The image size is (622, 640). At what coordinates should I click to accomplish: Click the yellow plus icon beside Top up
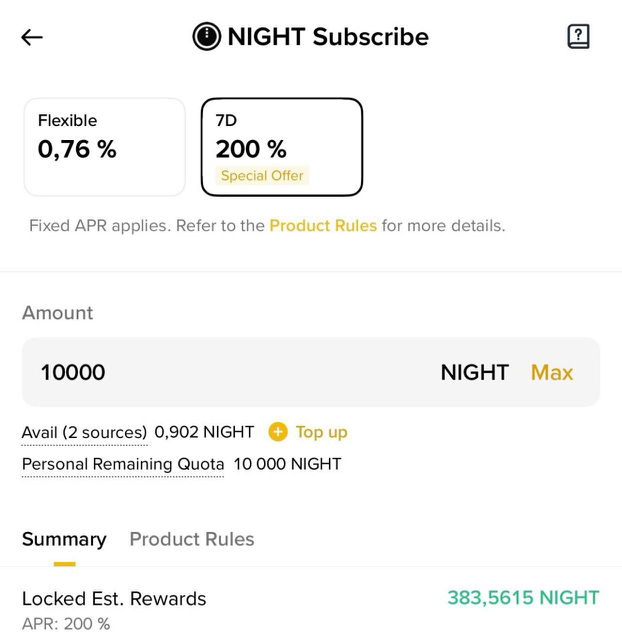point(278,432)
